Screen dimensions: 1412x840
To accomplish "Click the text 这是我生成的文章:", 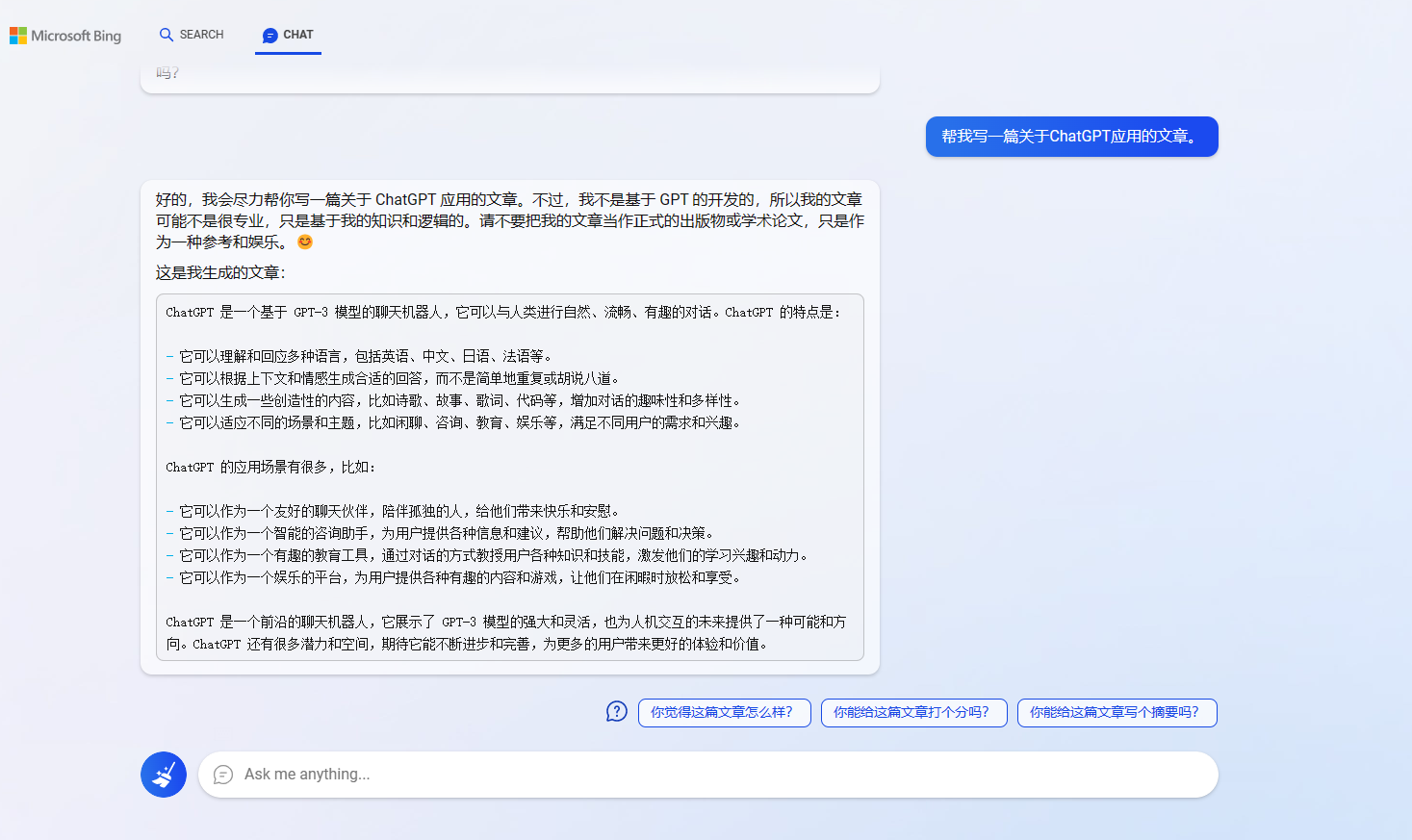I will coord(220,273).
